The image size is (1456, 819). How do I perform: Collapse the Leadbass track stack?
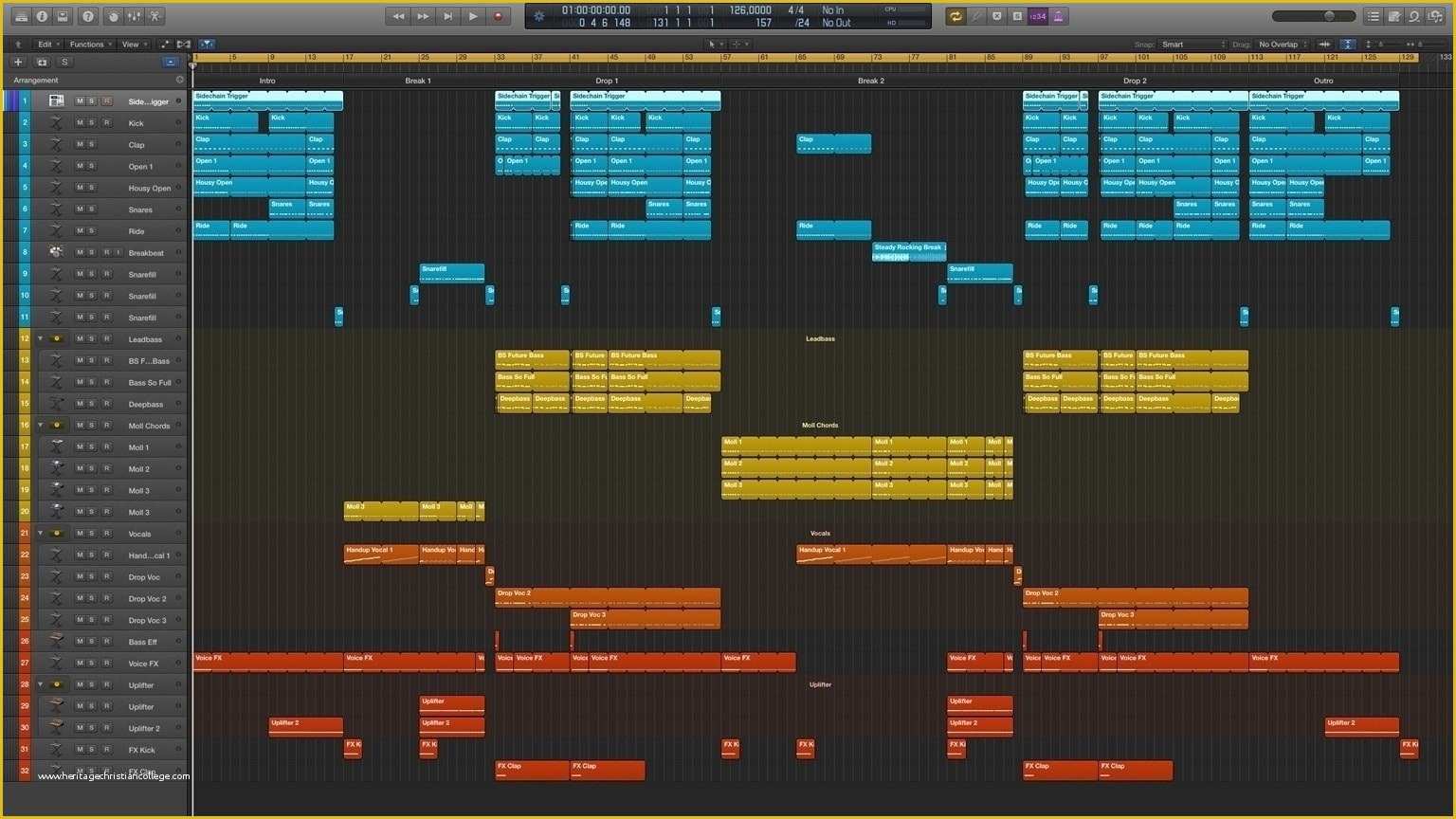(x=40, y=338)
